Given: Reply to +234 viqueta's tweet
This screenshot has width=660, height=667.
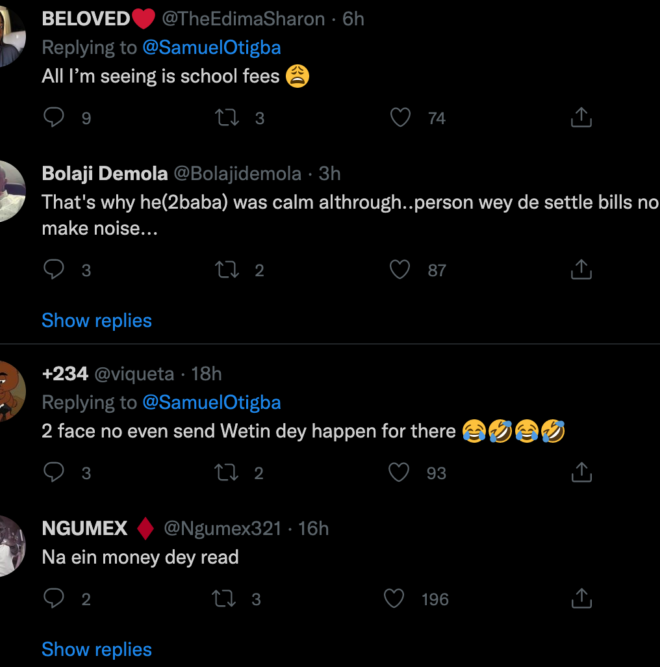Looking at the screenshot, I should pos(55,473).
